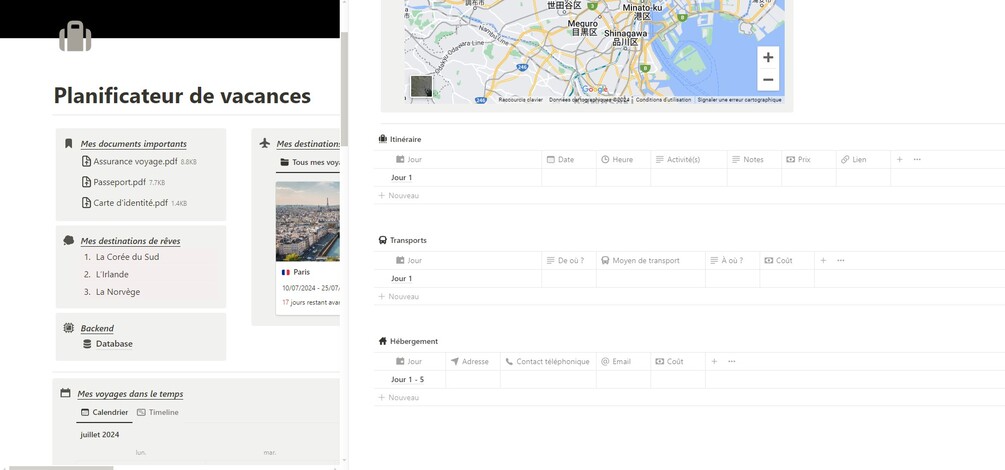Add a property column in Transports table
Viewport: 1005px width, 470px height.
(x=823, y=260)
